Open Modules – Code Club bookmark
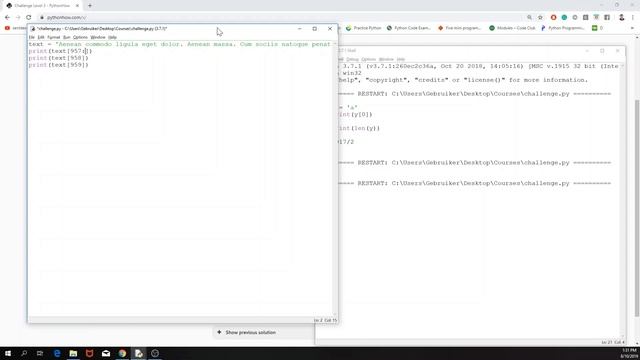640x360 pixels. pos(512,28)
